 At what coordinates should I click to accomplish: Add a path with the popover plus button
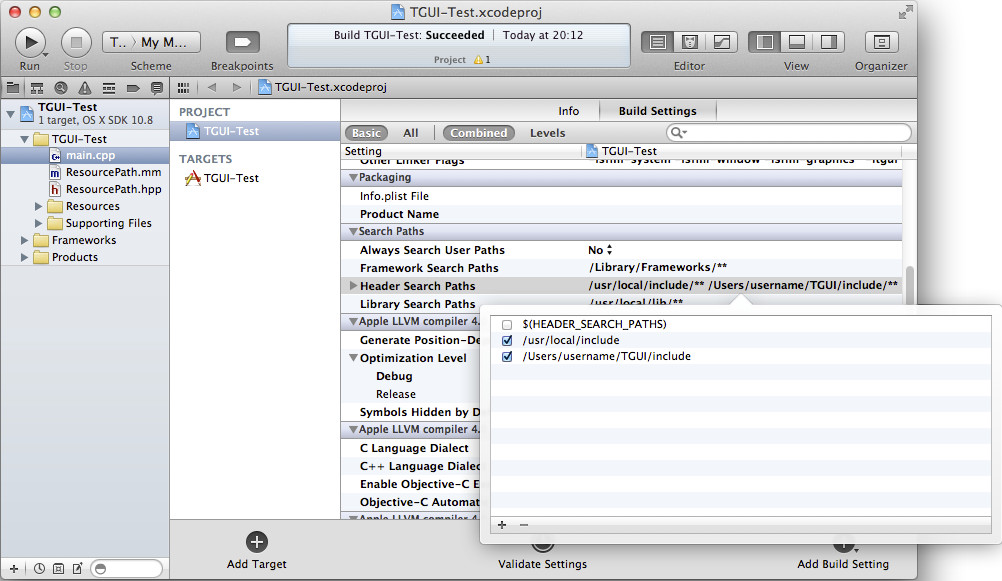pos(502,525)
